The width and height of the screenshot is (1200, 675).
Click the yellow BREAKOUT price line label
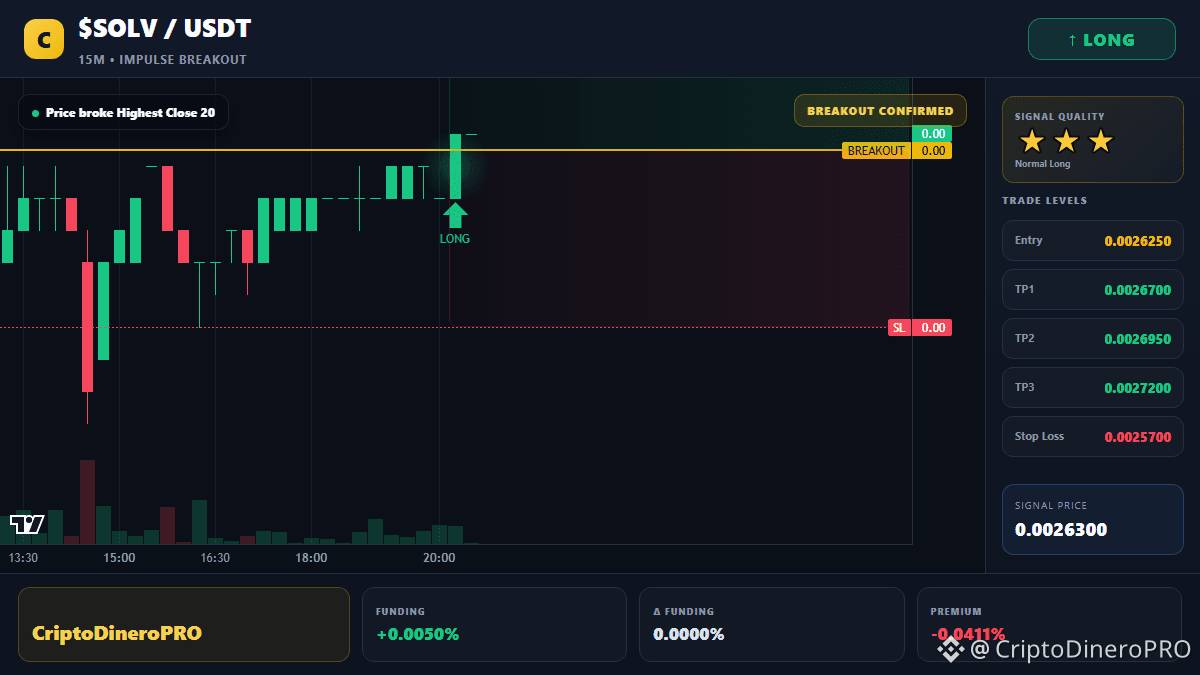[876, 151]
